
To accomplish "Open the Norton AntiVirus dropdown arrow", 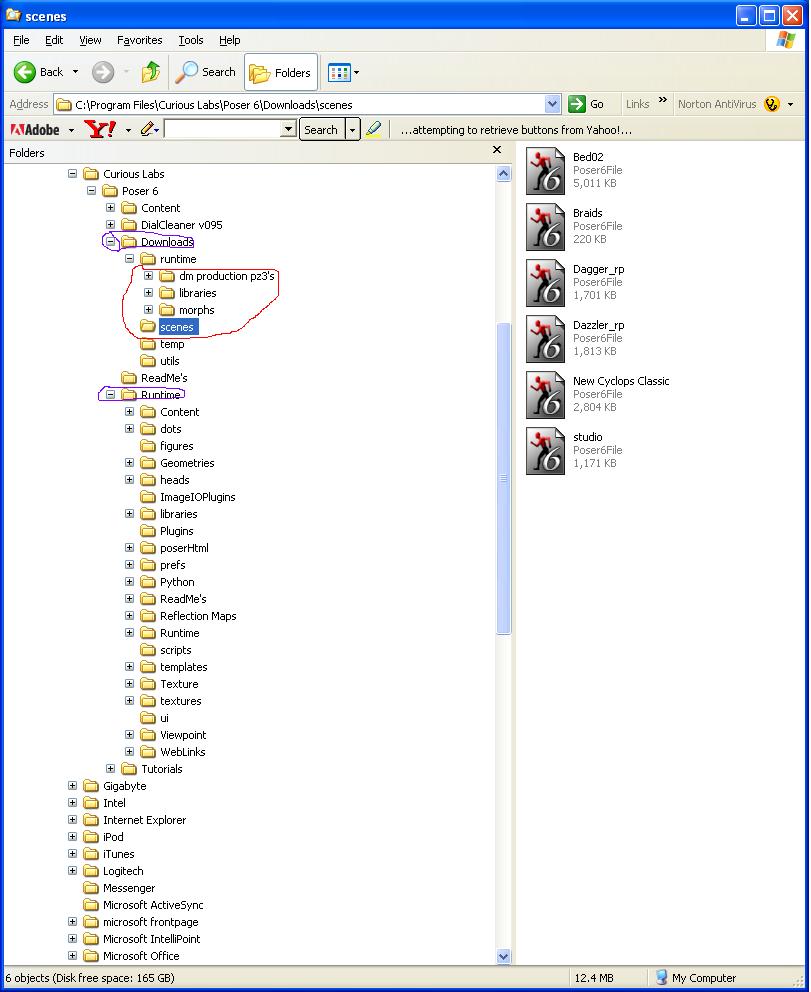I will 790,104.
